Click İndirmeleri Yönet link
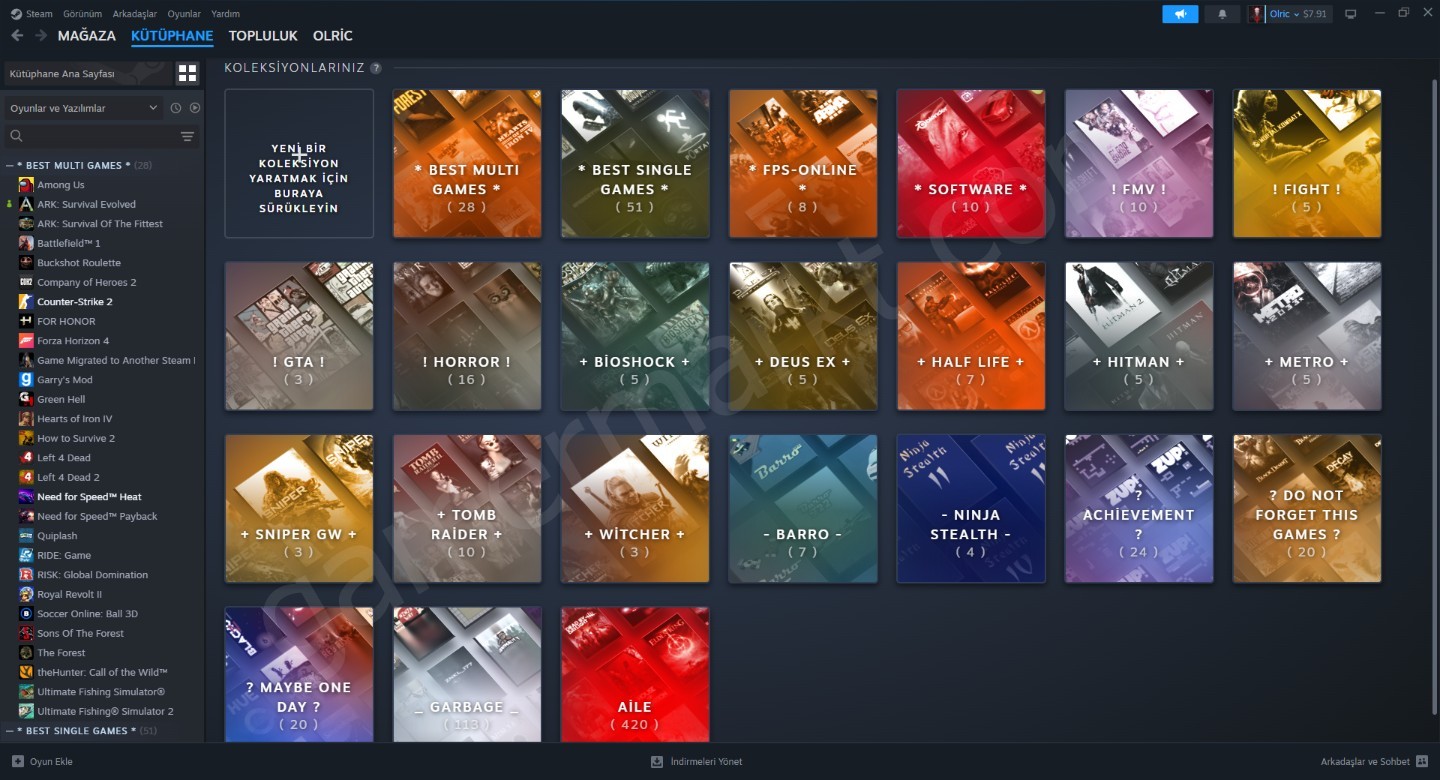Image resolution: width=1440 pixels, height=780 pixels. [706, 761]
